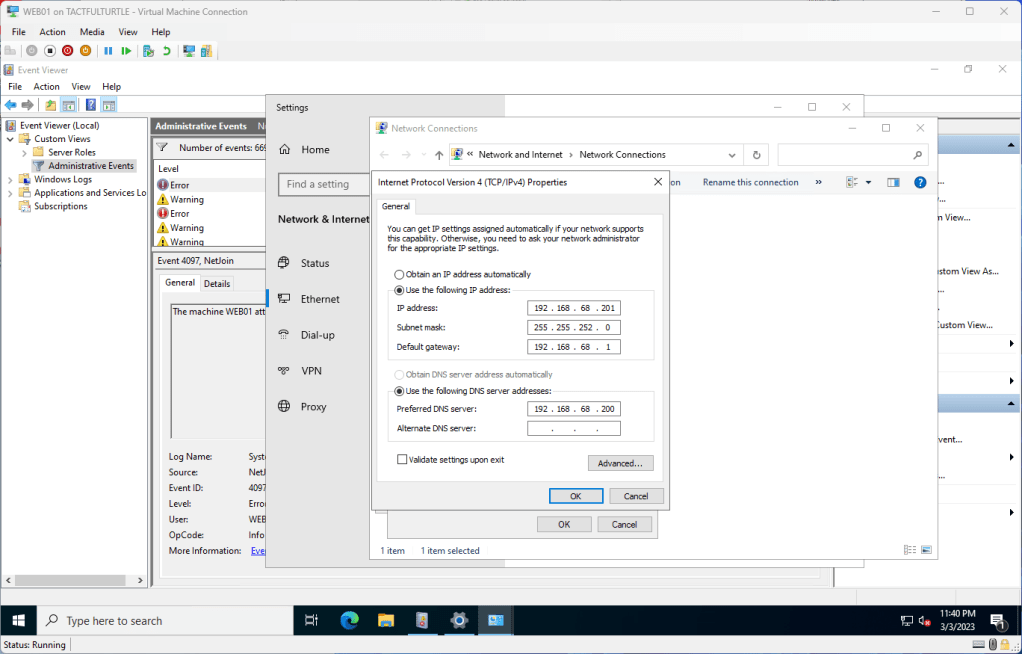Open the Media menu in VM window
Viewport: 1022px width, 654px height.
tap(92, 32)
